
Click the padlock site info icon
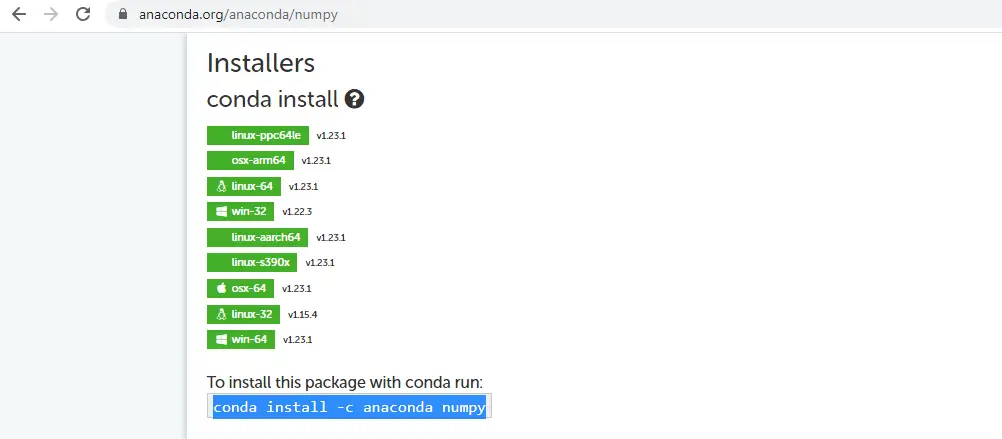123,14
